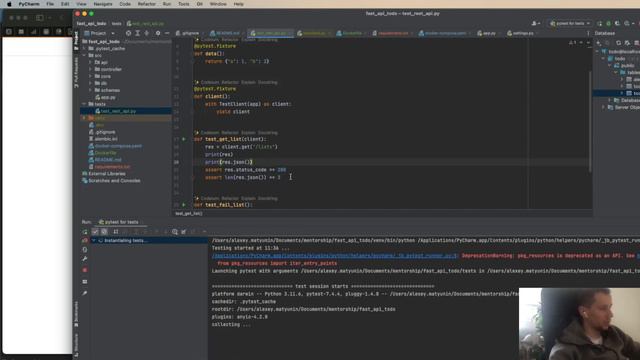Collapse all icon in Project panel header
The height and width of the screenshot is (360, 640).
[x=147, y=33]
